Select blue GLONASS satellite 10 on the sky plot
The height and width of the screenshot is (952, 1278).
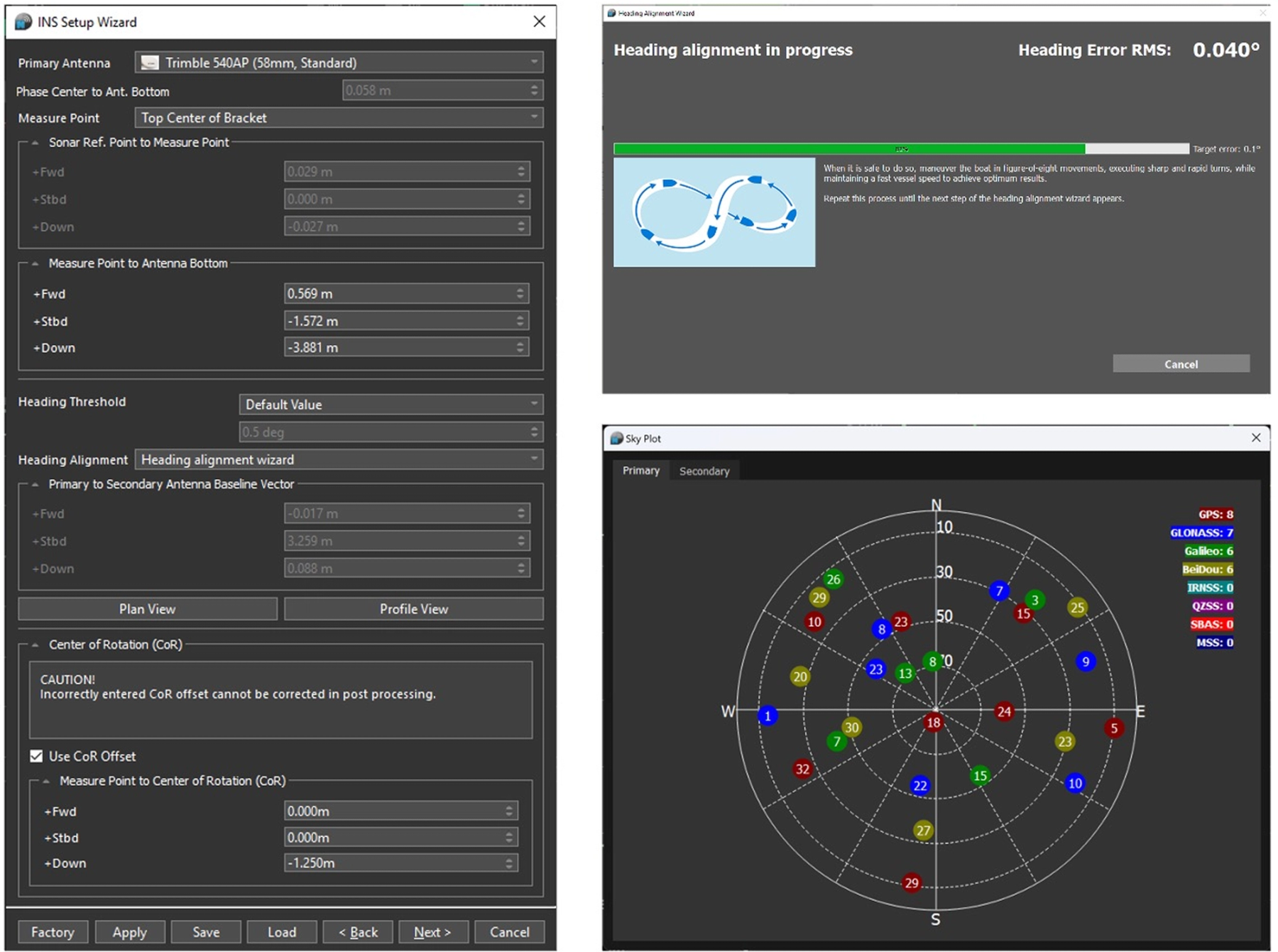(x=1075, y=783)
